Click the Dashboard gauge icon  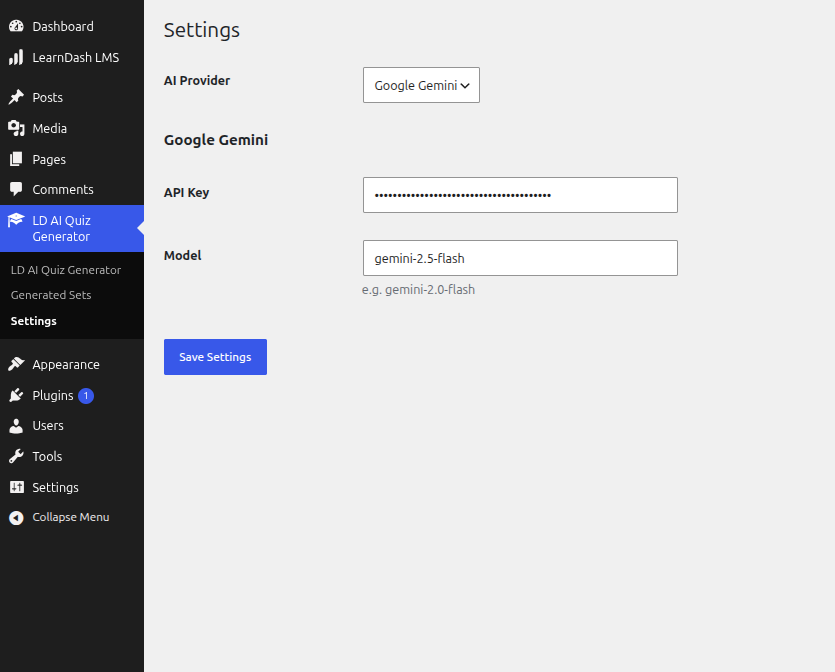(17, 26)
